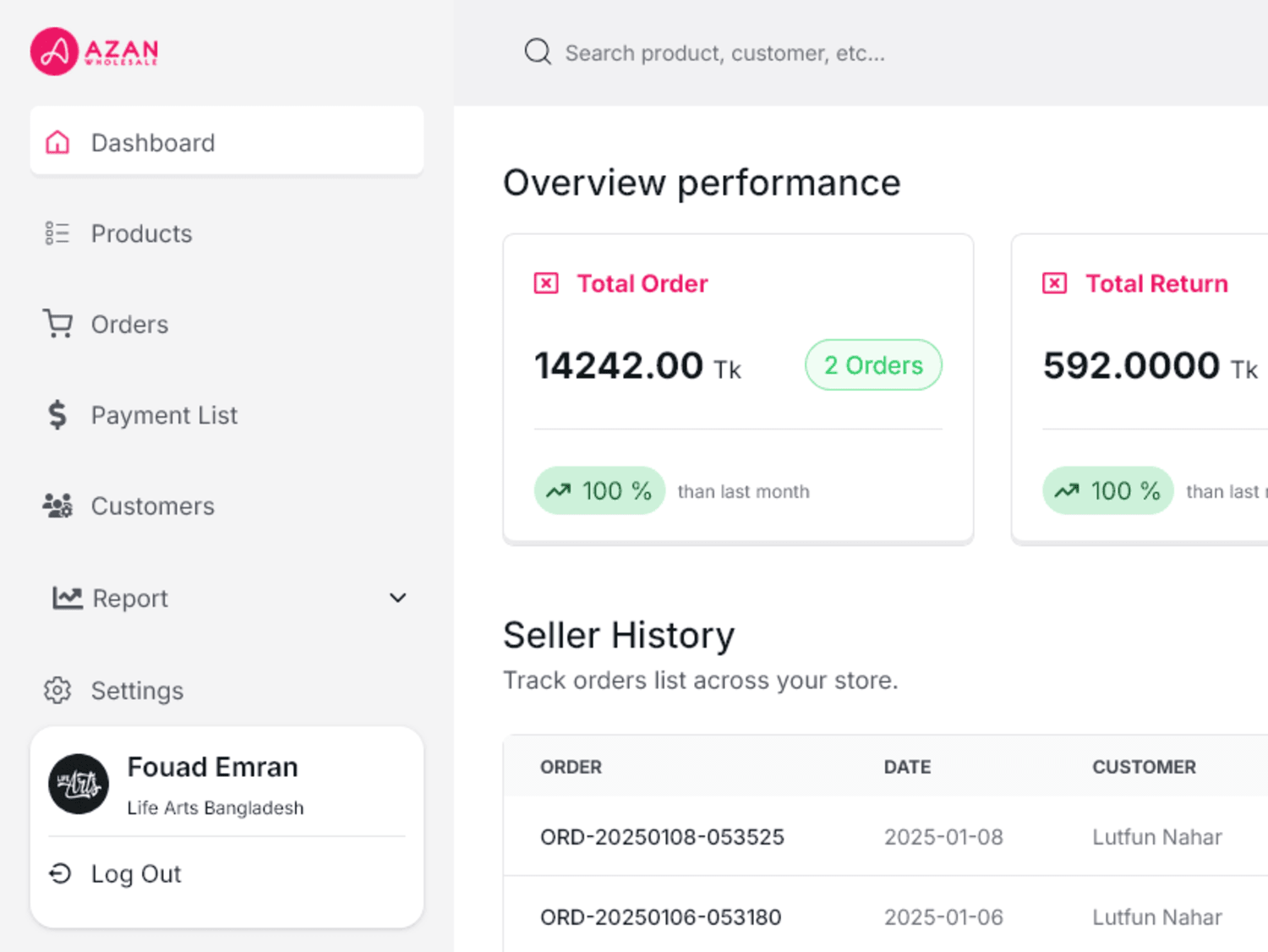Click the search magnifier icon
1268x952 pixels.
pos(538,52)
